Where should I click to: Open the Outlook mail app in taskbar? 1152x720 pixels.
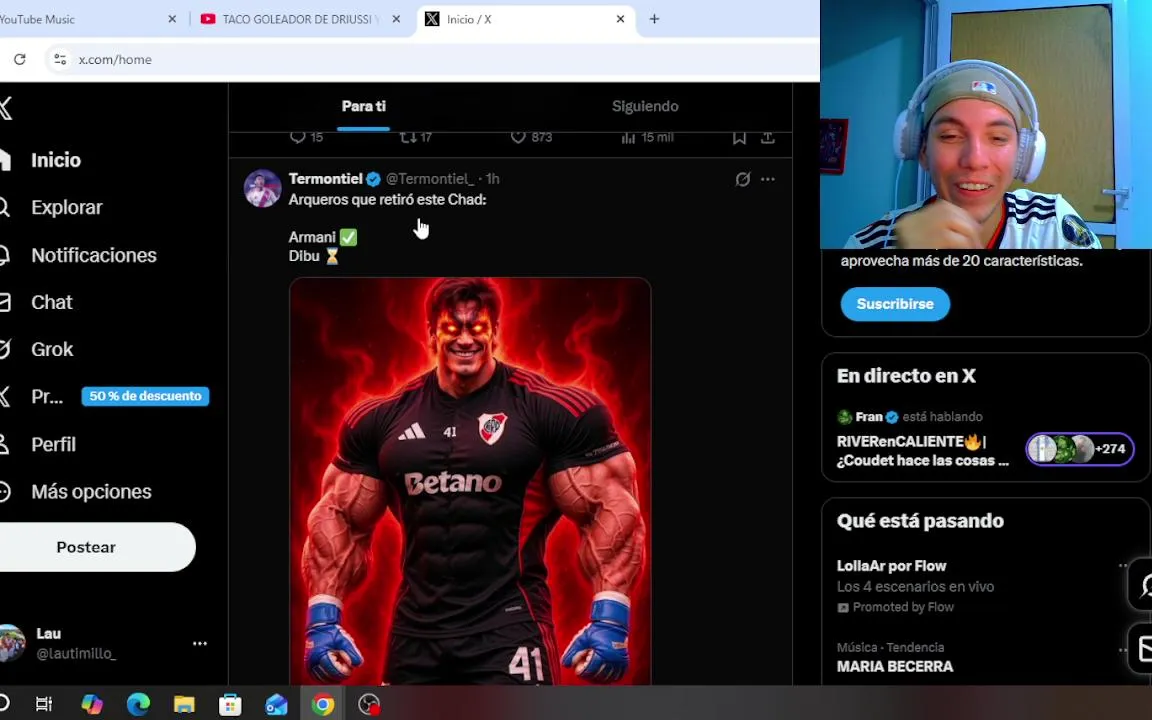pyautogui.click(x=276, y=704)
